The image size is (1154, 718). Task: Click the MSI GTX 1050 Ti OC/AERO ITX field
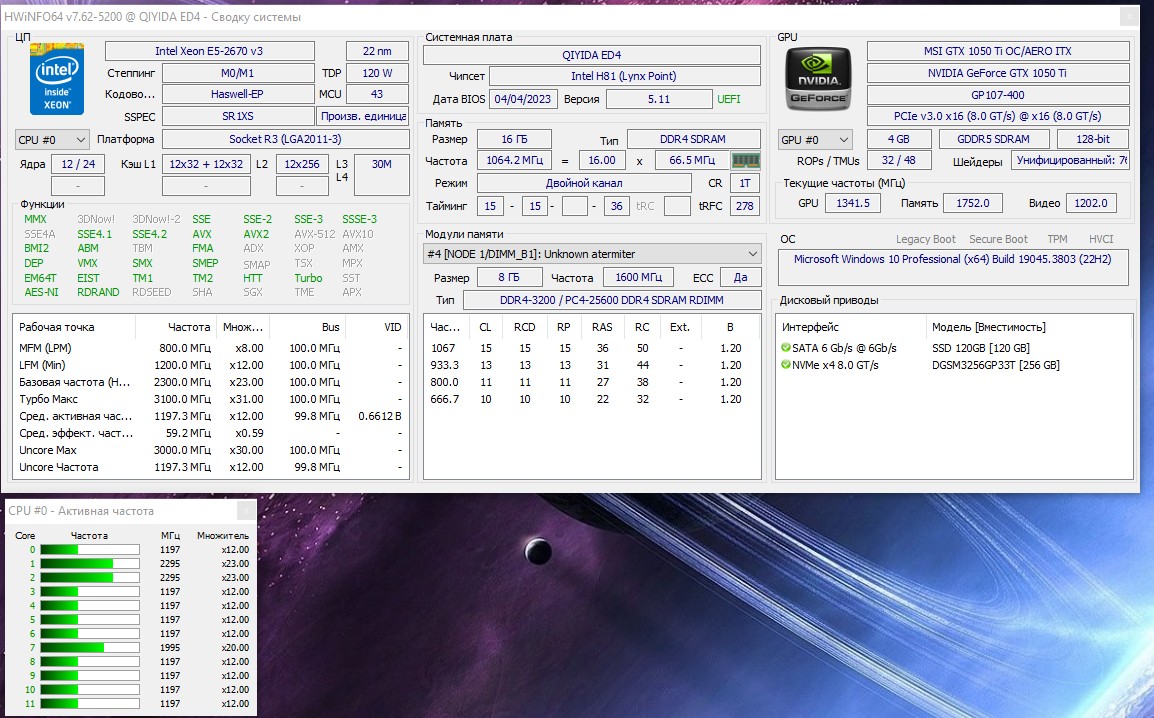coord(998,51)
